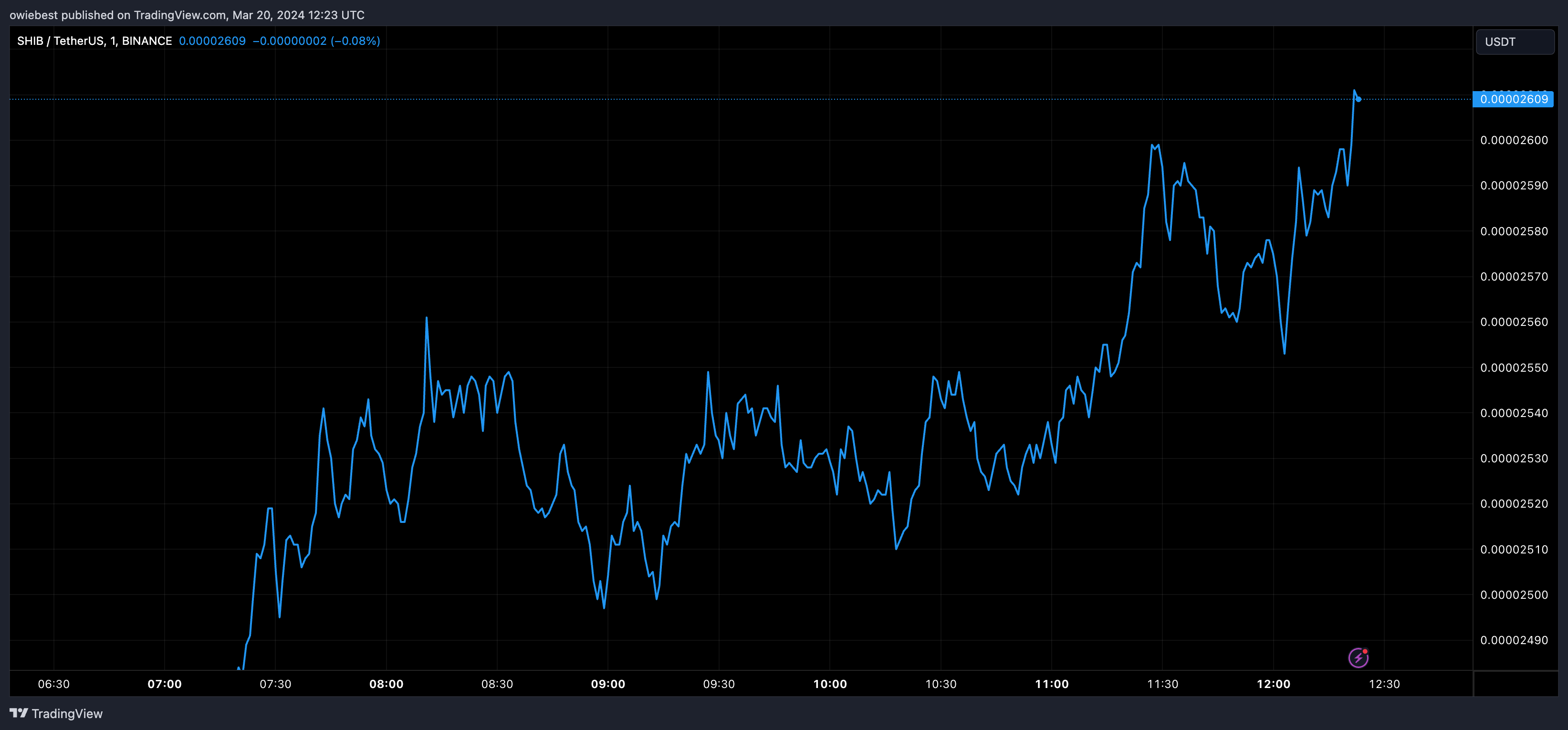The height and width of the screenshot is (730, 1568).
Task: Click the purple lightning bolt replay icon
Action: click(x=1358, y=657)
